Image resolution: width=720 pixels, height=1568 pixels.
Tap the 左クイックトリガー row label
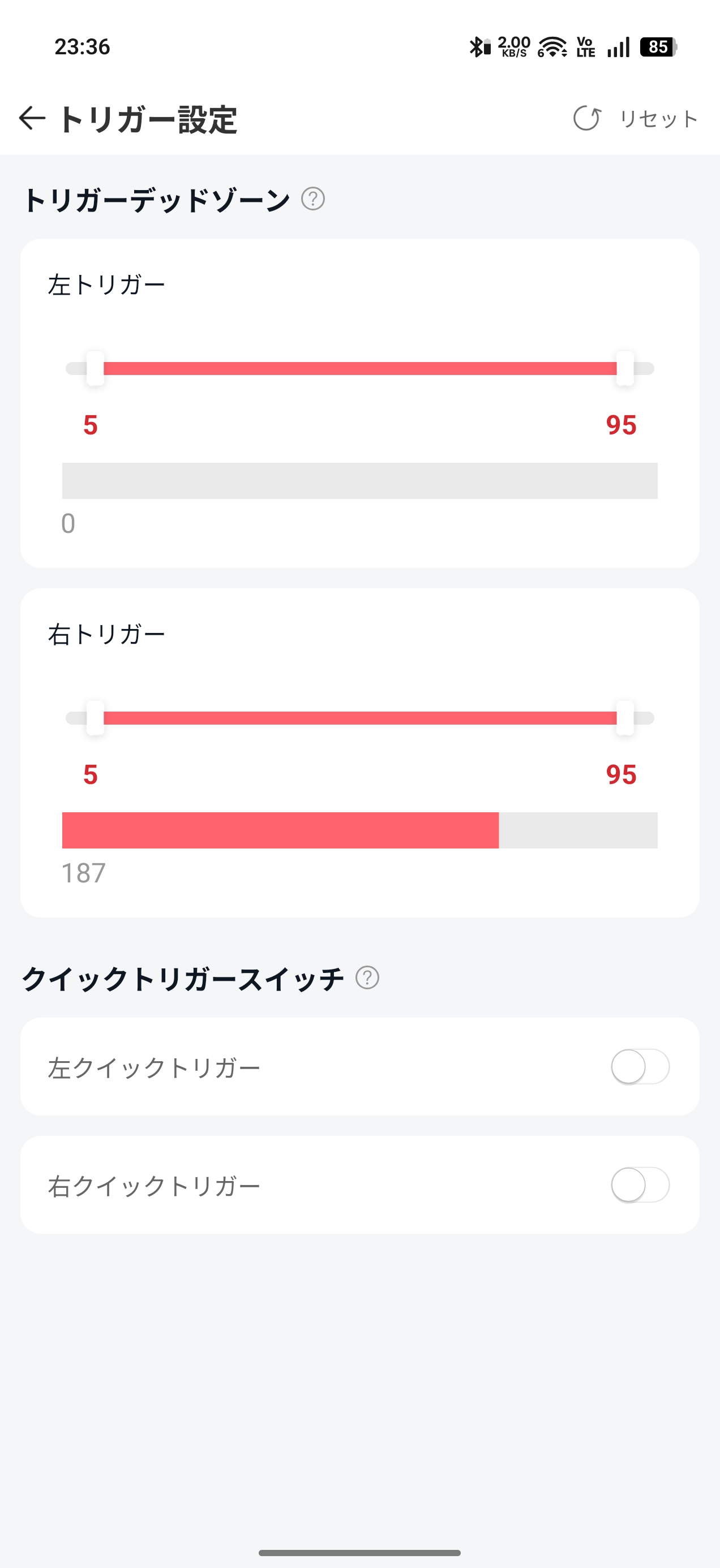(154, 1067)
